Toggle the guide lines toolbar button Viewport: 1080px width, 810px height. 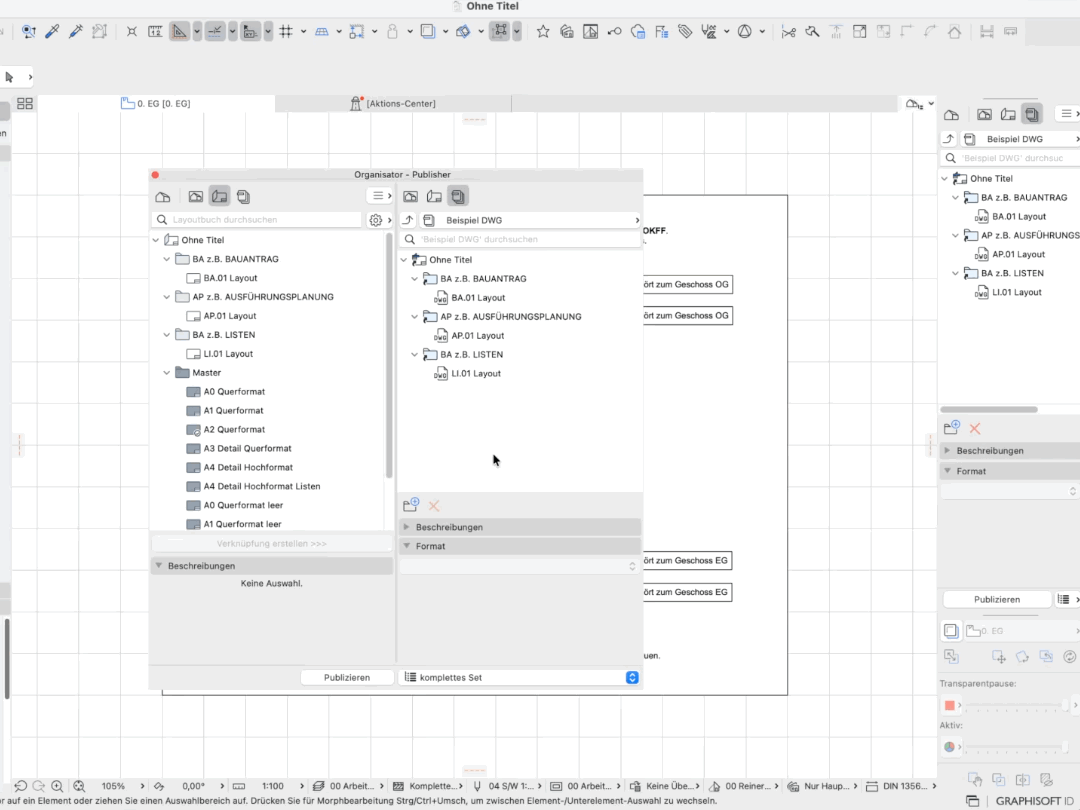pos(215,31)
